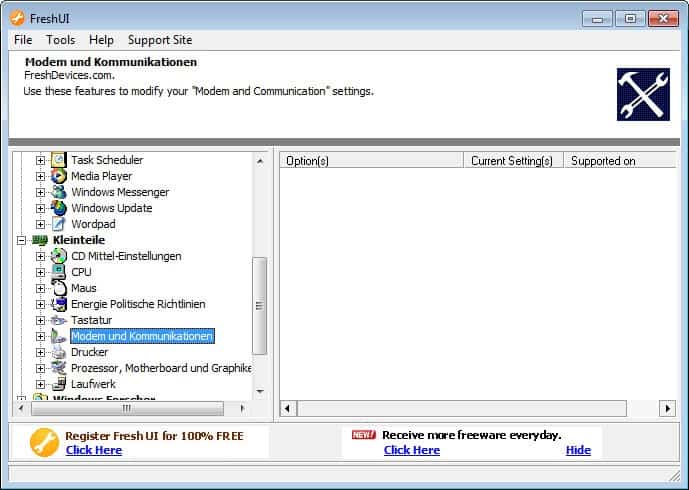The width and height of the screenshot is (689, 490).
Task: Click the CD Mittel-Einstellungen disc icon
Action: (x=58, y=256)
